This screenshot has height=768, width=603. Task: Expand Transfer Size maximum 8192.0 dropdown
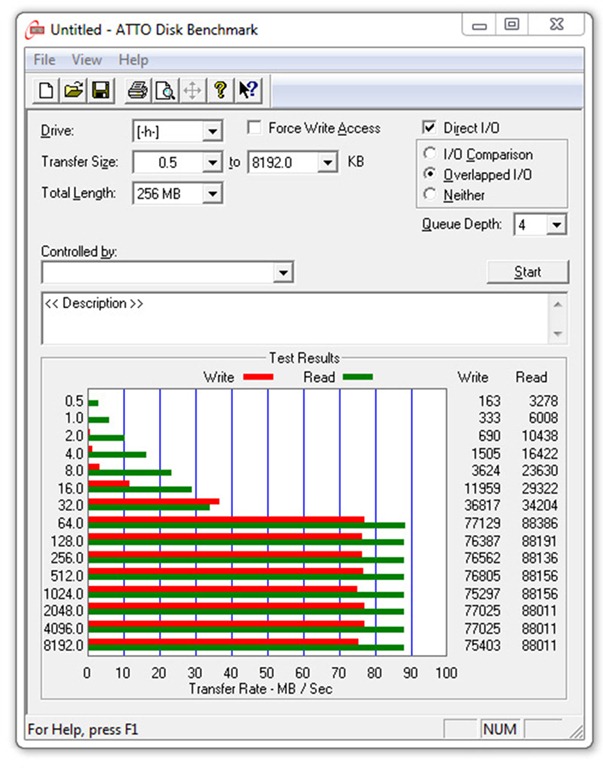tap(327, 162)
